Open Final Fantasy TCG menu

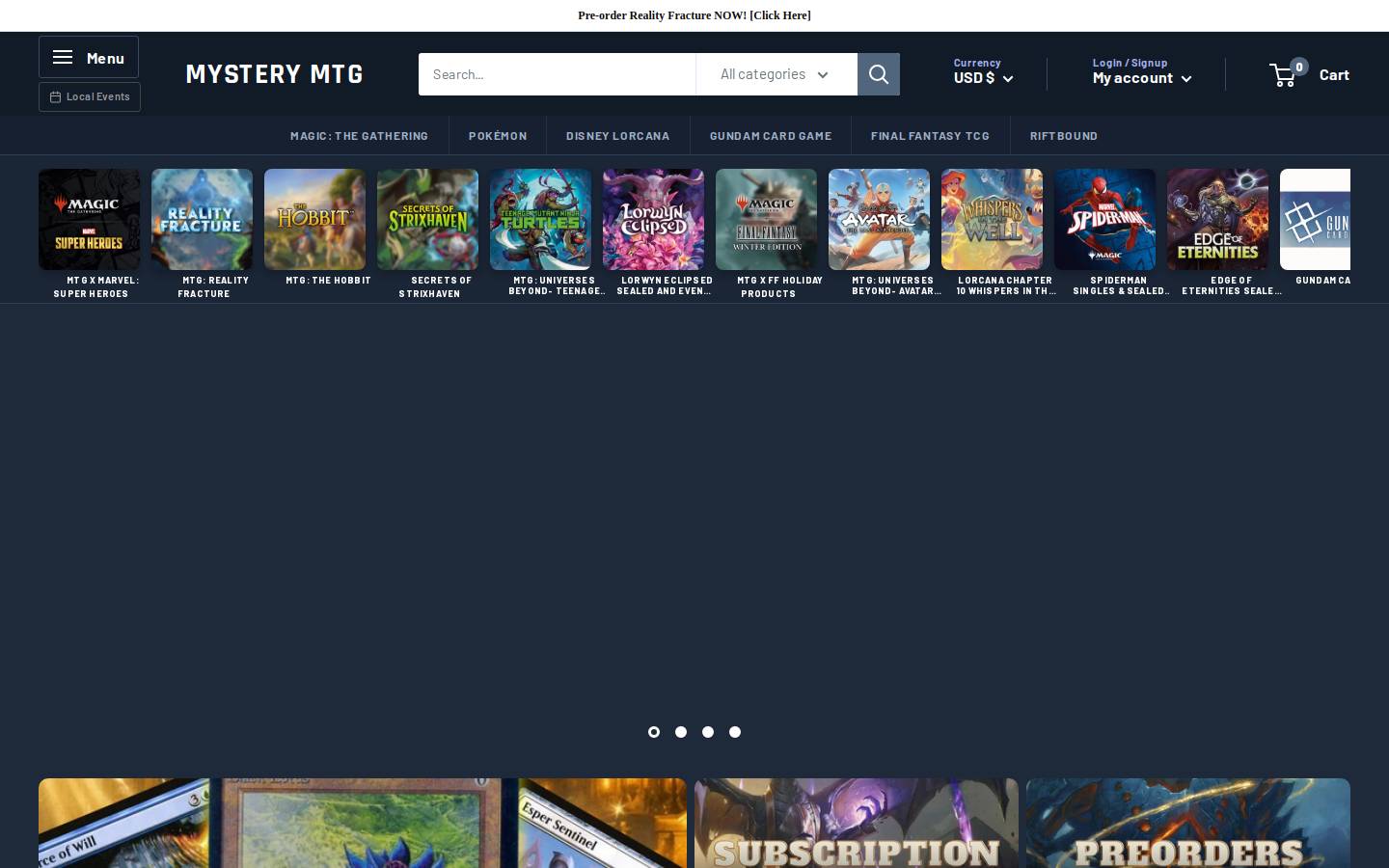click(930, 136)
